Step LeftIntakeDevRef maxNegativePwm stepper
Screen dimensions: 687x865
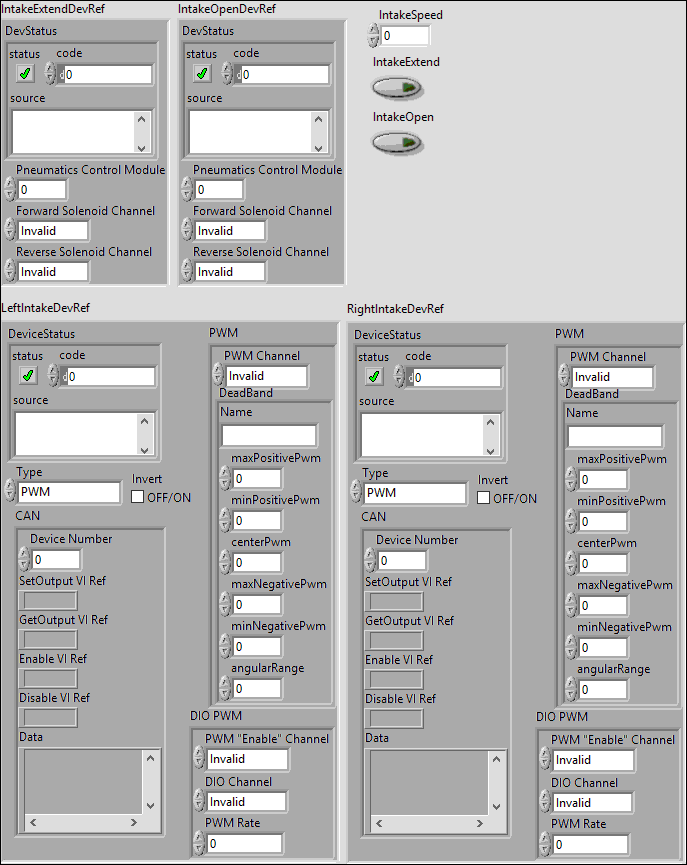tap(225, 604)
